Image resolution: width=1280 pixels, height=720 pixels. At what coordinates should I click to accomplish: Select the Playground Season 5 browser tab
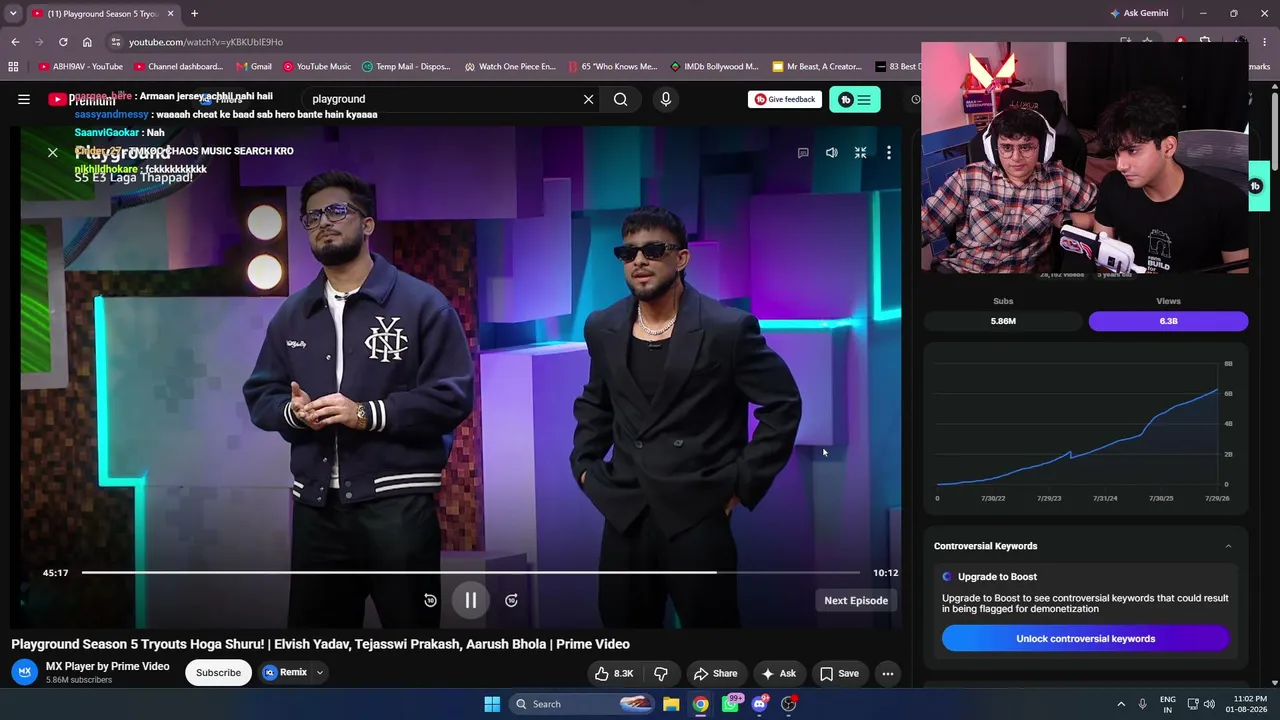coord(103,14)
